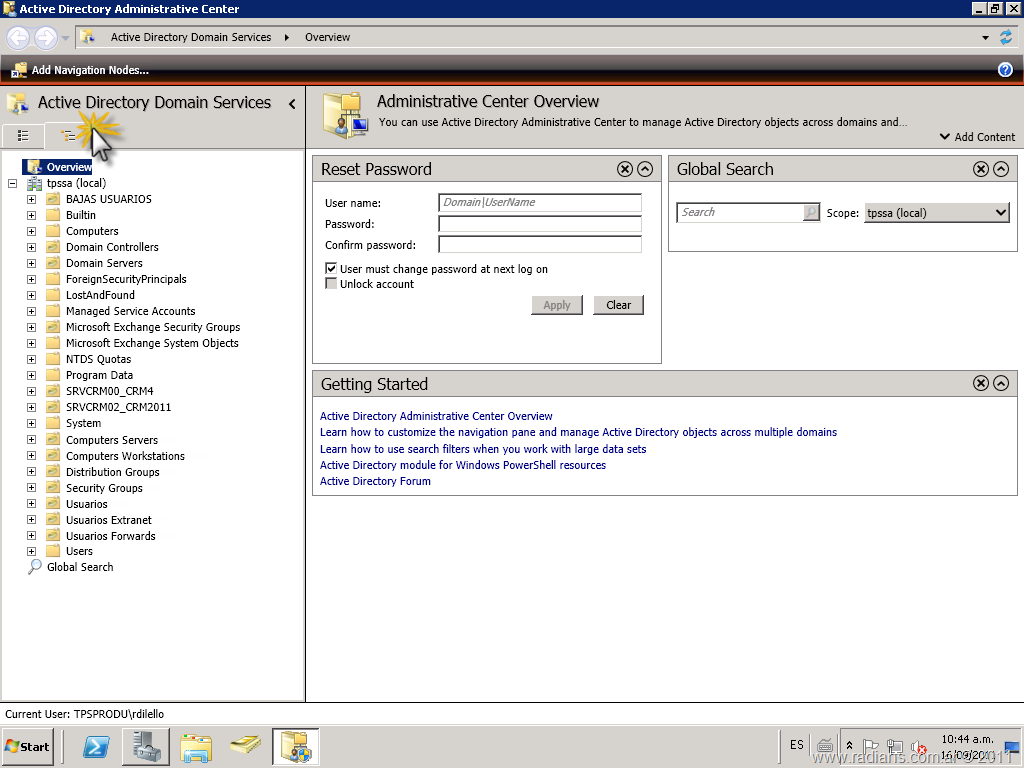The image size is (1024, 768).
Task: Switch to list view navigation tab
Action: [x=23, y=136]
